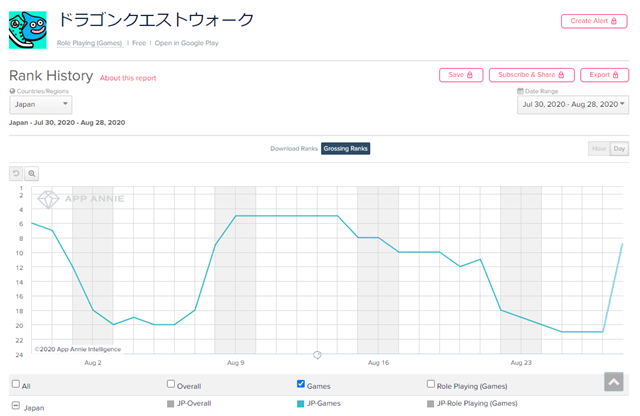Click the Dragon Quest Walk app icon
The image size is (640, 416).
click(x=28, y=30)
